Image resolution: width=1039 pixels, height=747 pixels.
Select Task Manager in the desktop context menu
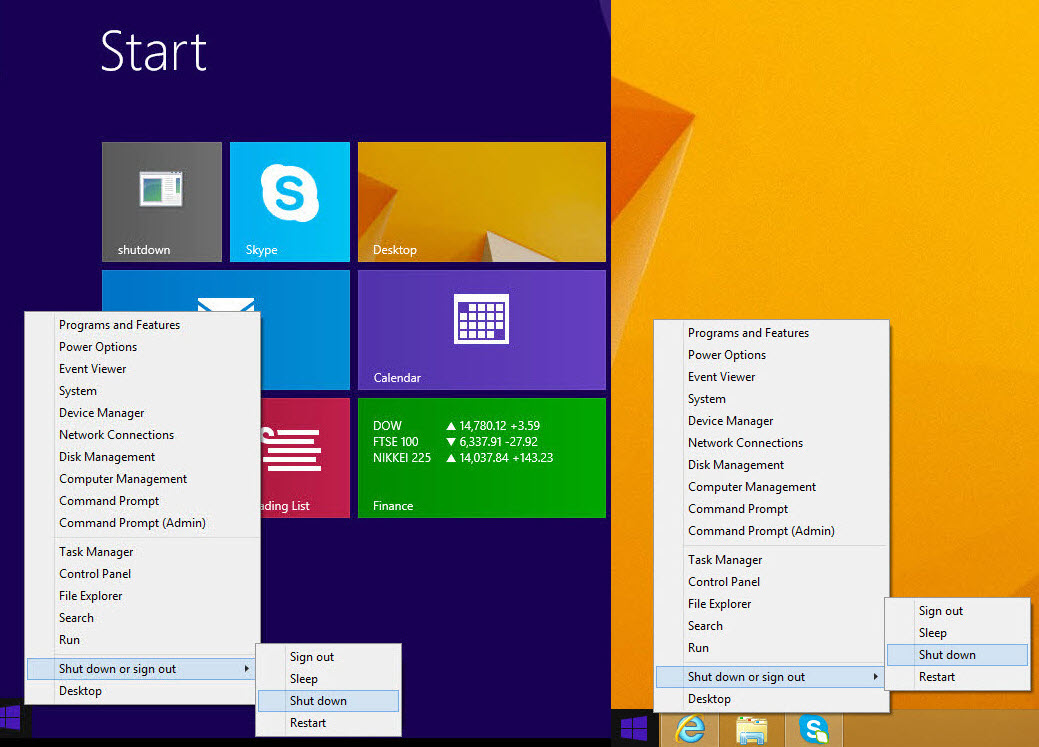click(x=725, y=560)
